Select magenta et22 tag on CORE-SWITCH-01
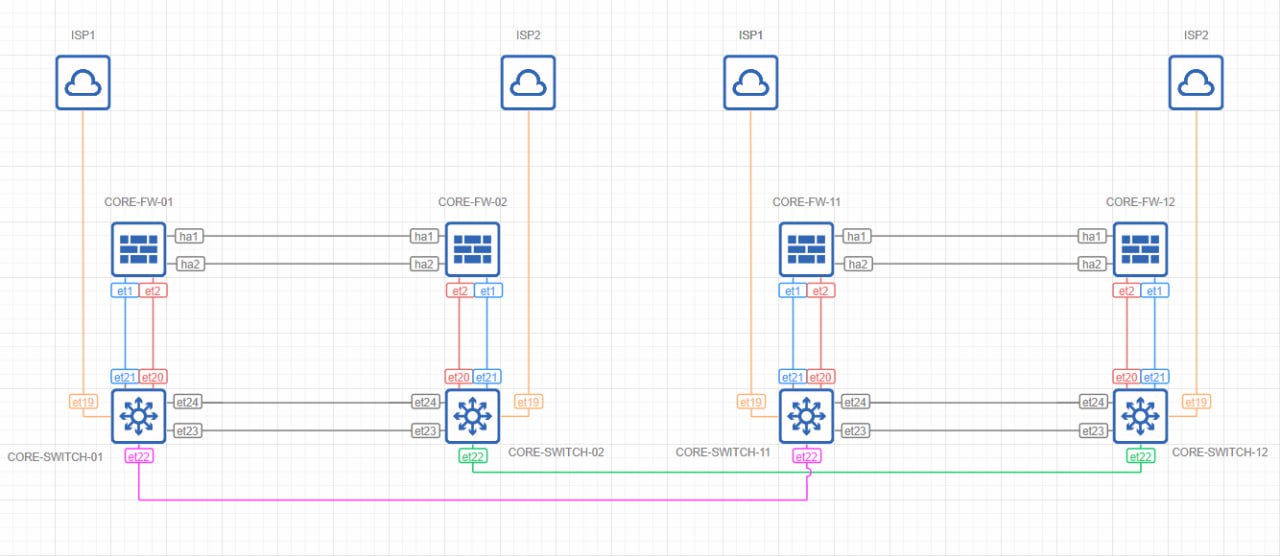This screenshot has width=1280, height=556. [x=139, y=456]
